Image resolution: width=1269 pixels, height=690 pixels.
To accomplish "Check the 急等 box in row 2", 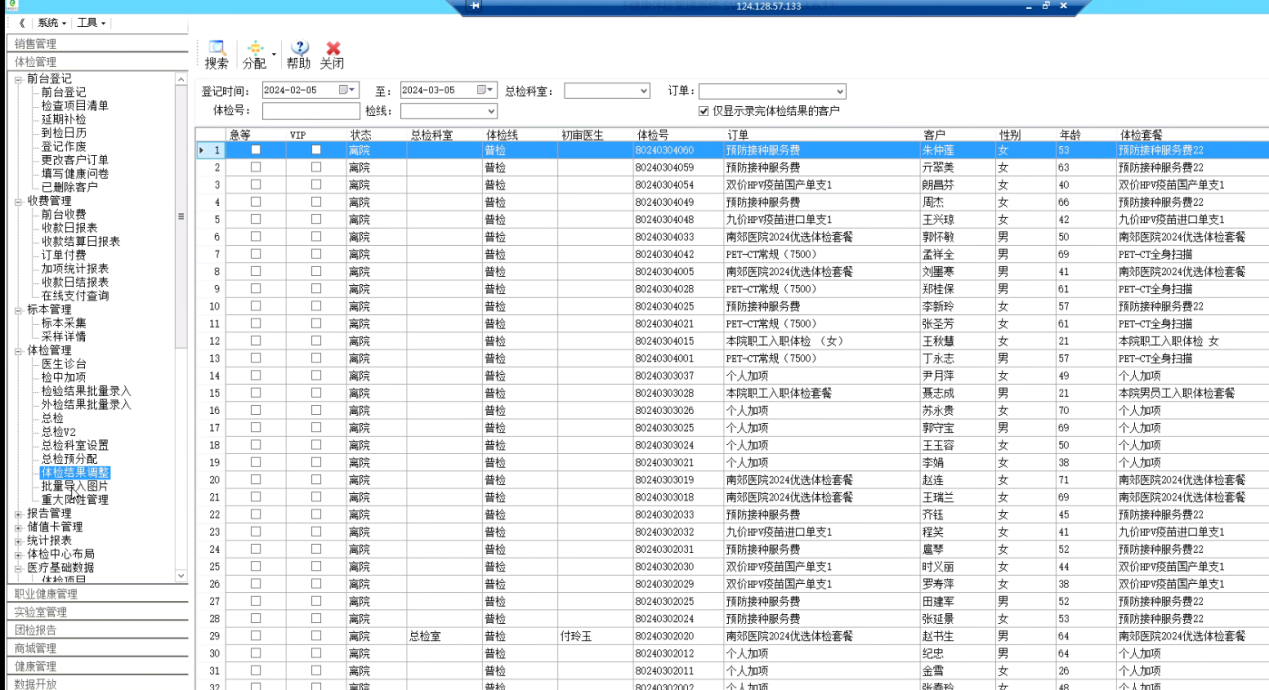I will [x=255, y=167].
